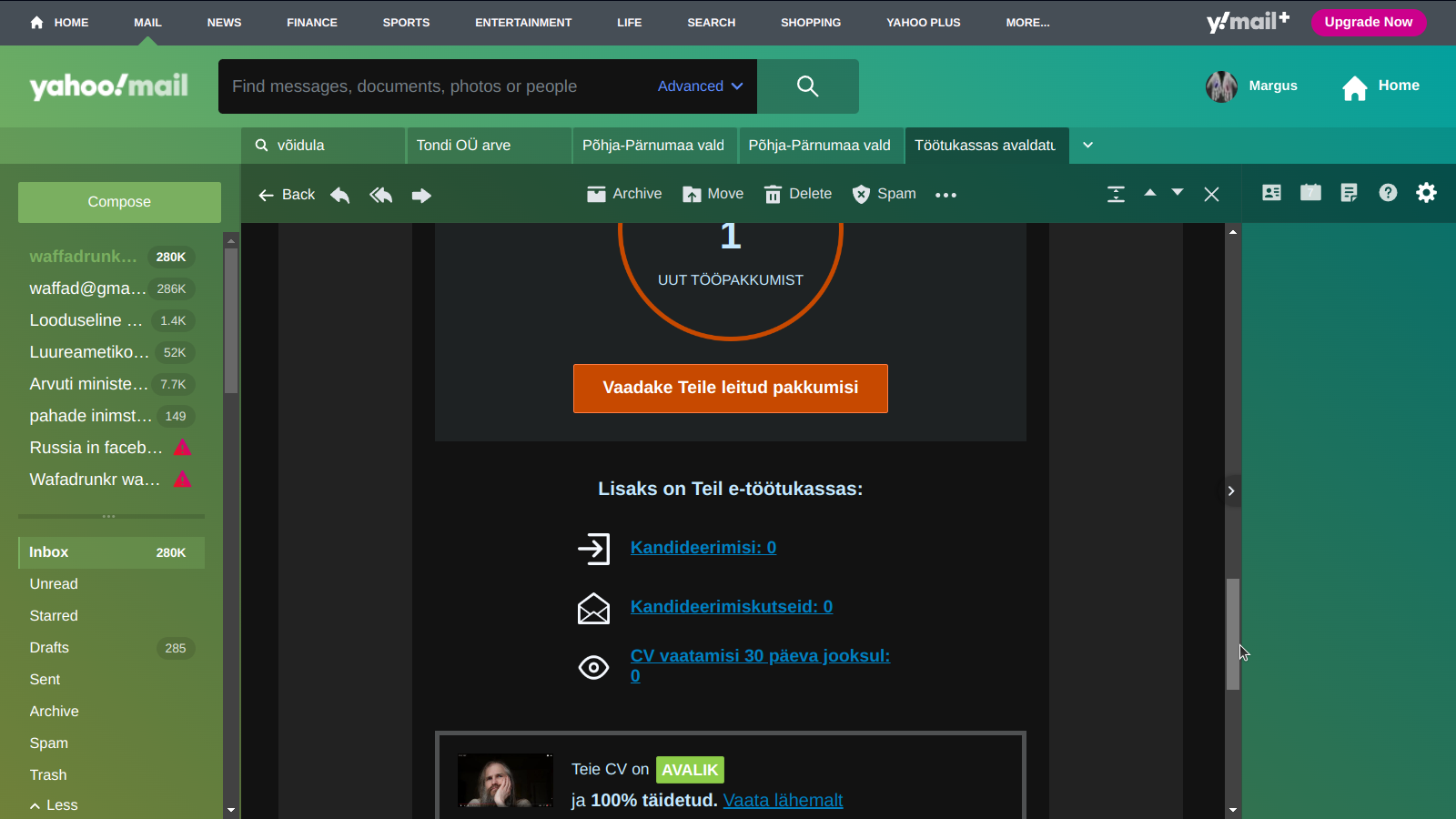This screenshot has height=819, width=1456.
Task: Delete the open email
Action: (x=798, y=194)
